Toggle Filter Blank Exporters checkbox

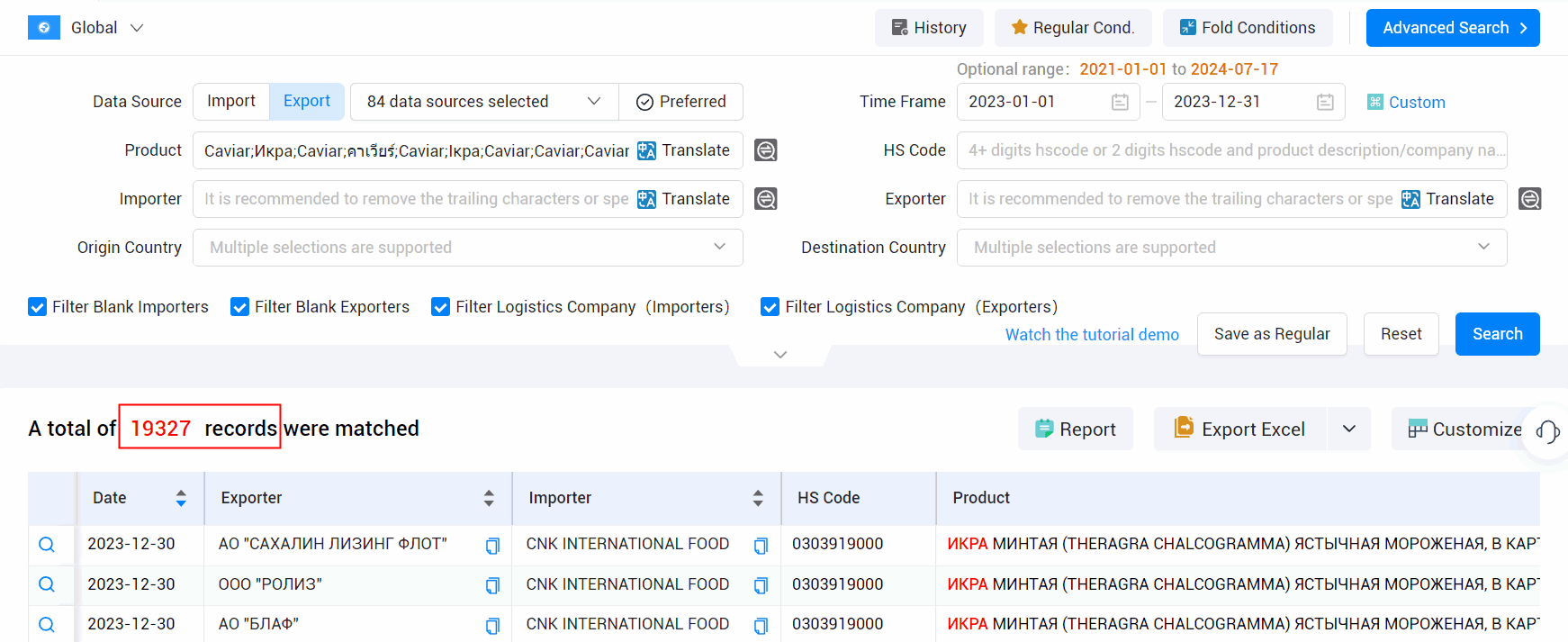point(239,307)
